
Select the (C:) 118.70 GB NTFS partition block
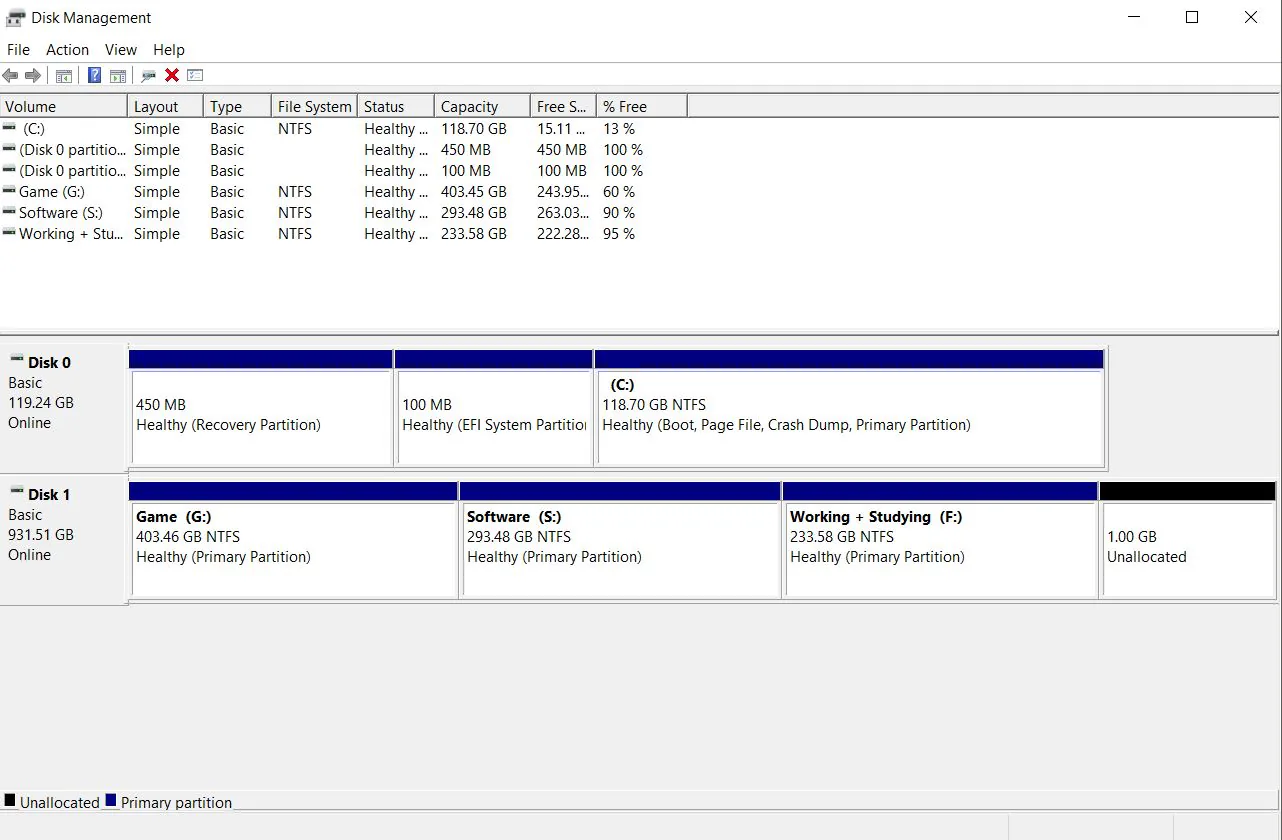click(x=849, y=407)
